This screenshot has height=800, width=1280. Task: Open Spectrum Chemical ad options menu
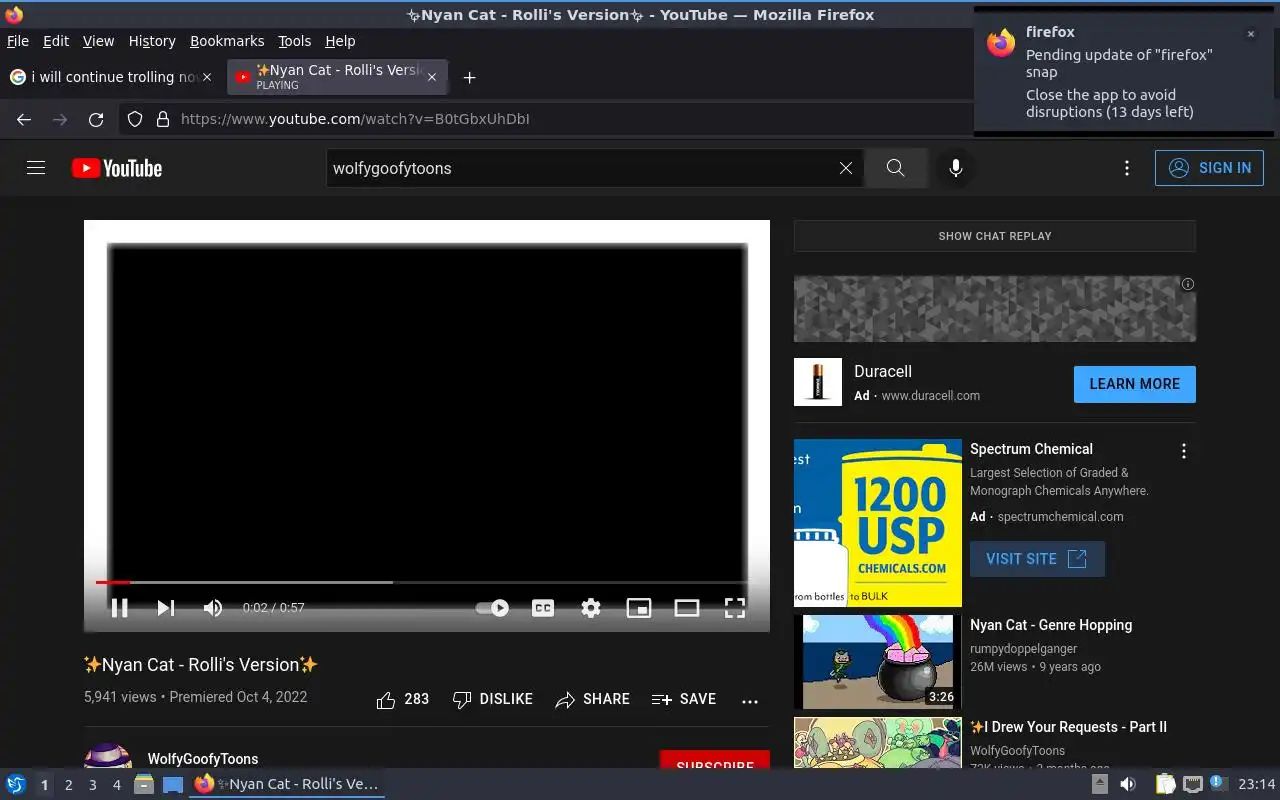[1184, 451]
